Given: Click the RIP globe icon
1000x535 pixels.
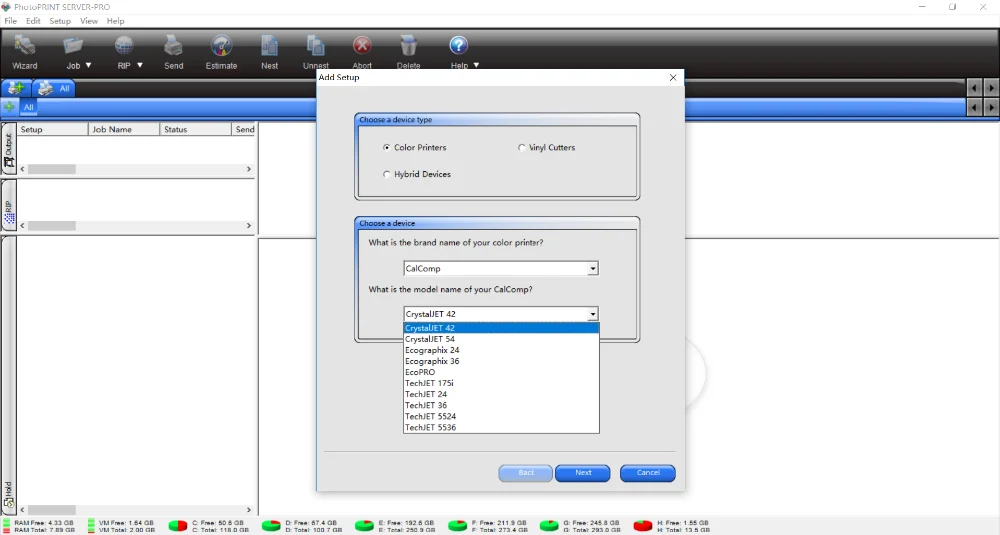Looking at the screenshot, I should coord(124,46).
